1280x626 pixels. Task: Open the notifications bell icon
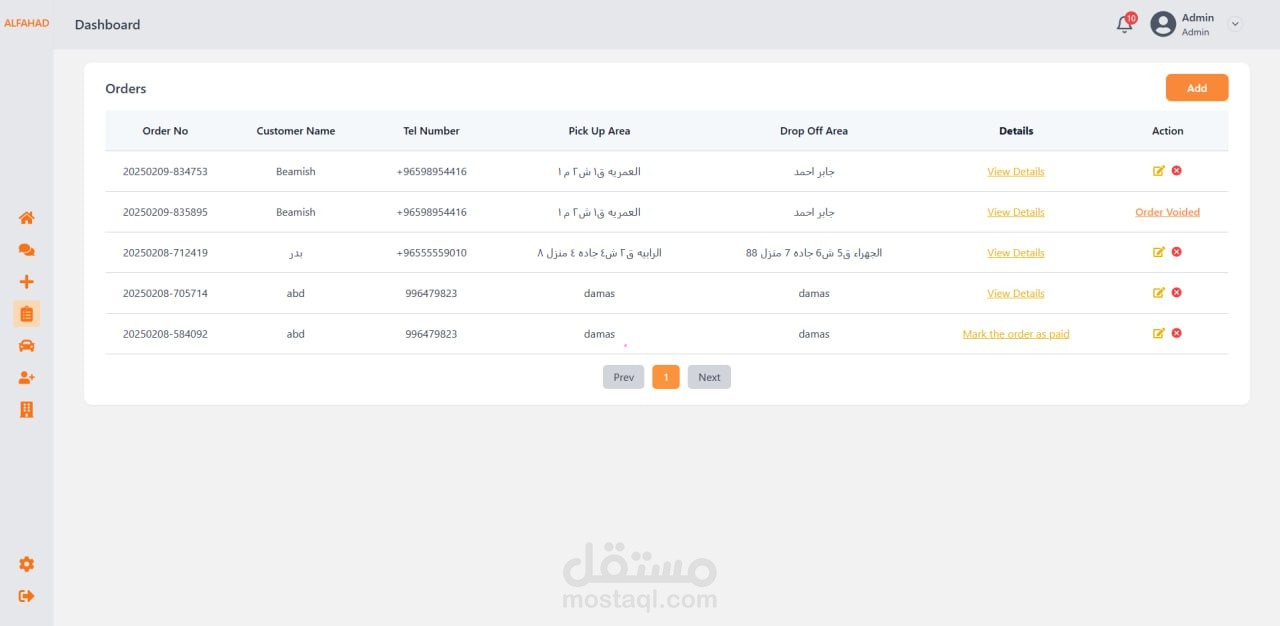tap(1125, 24)
